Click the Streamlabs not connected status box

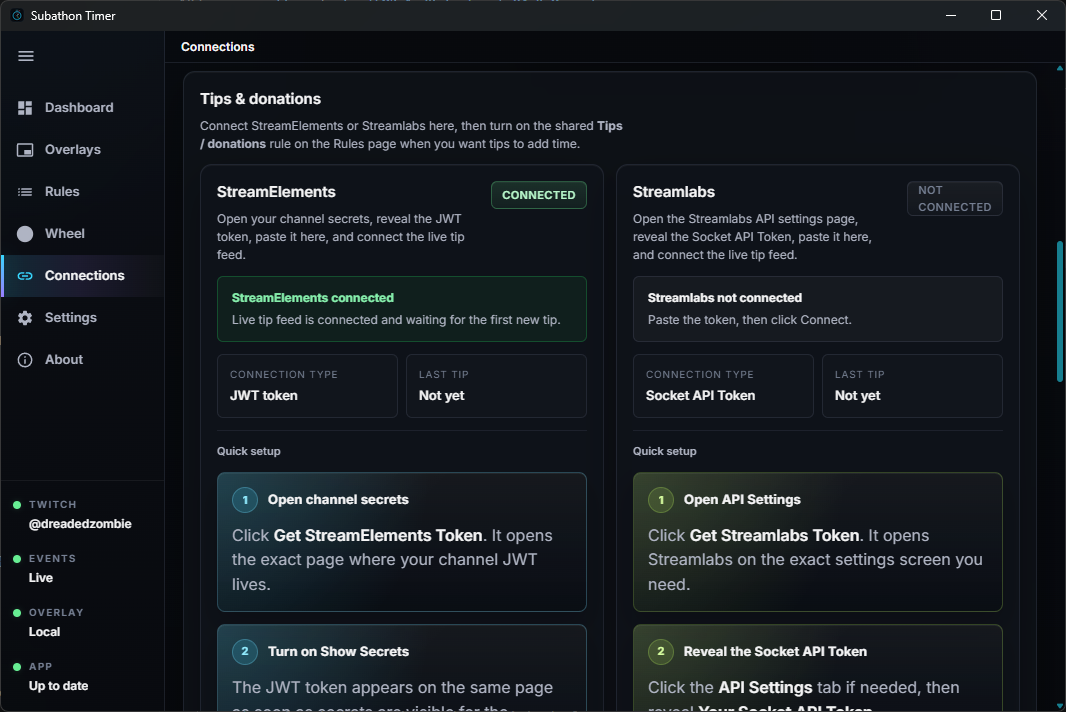[x=818, y=309]
